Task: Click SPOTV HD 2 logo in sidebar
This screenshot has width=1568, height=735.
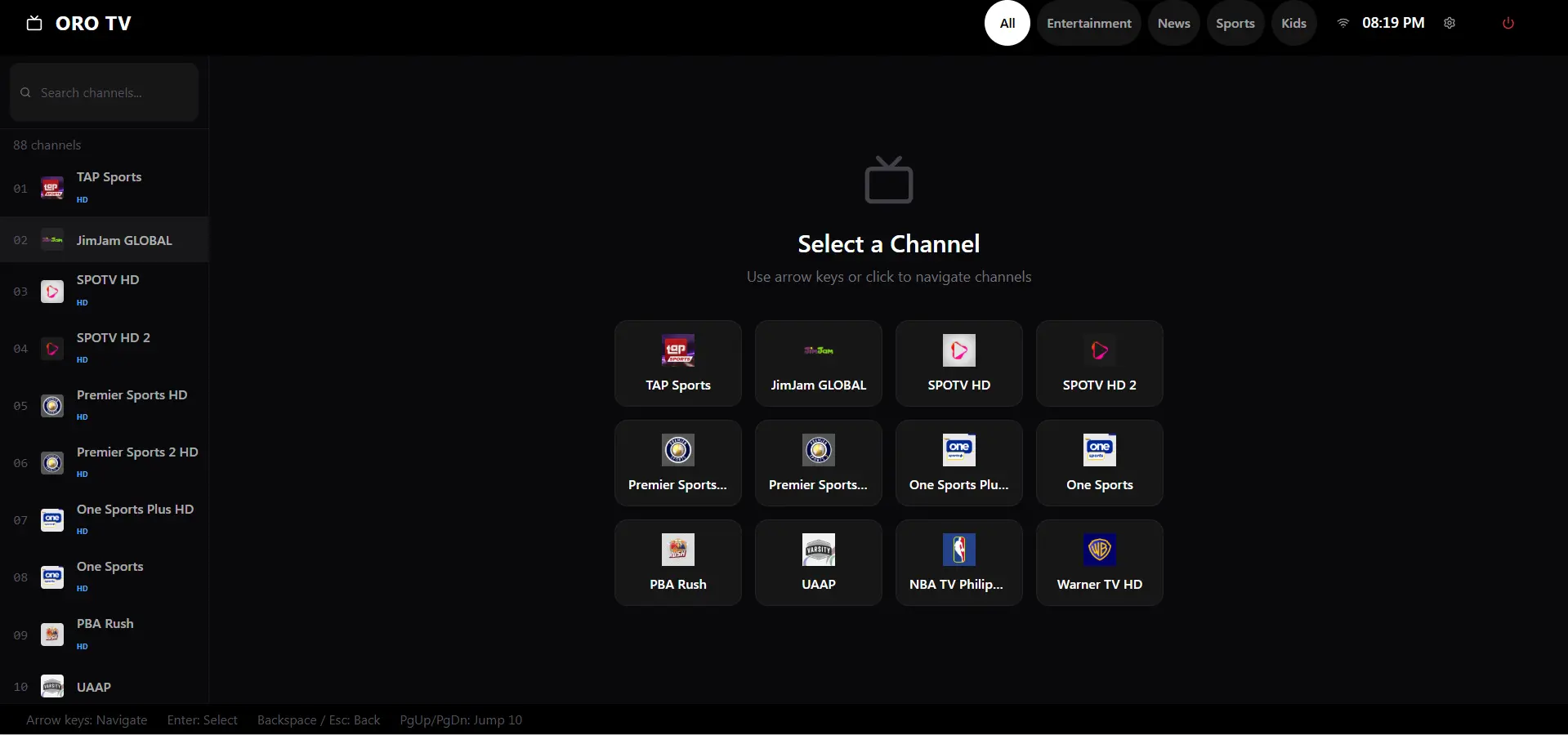Action: [x=52, y=349]
